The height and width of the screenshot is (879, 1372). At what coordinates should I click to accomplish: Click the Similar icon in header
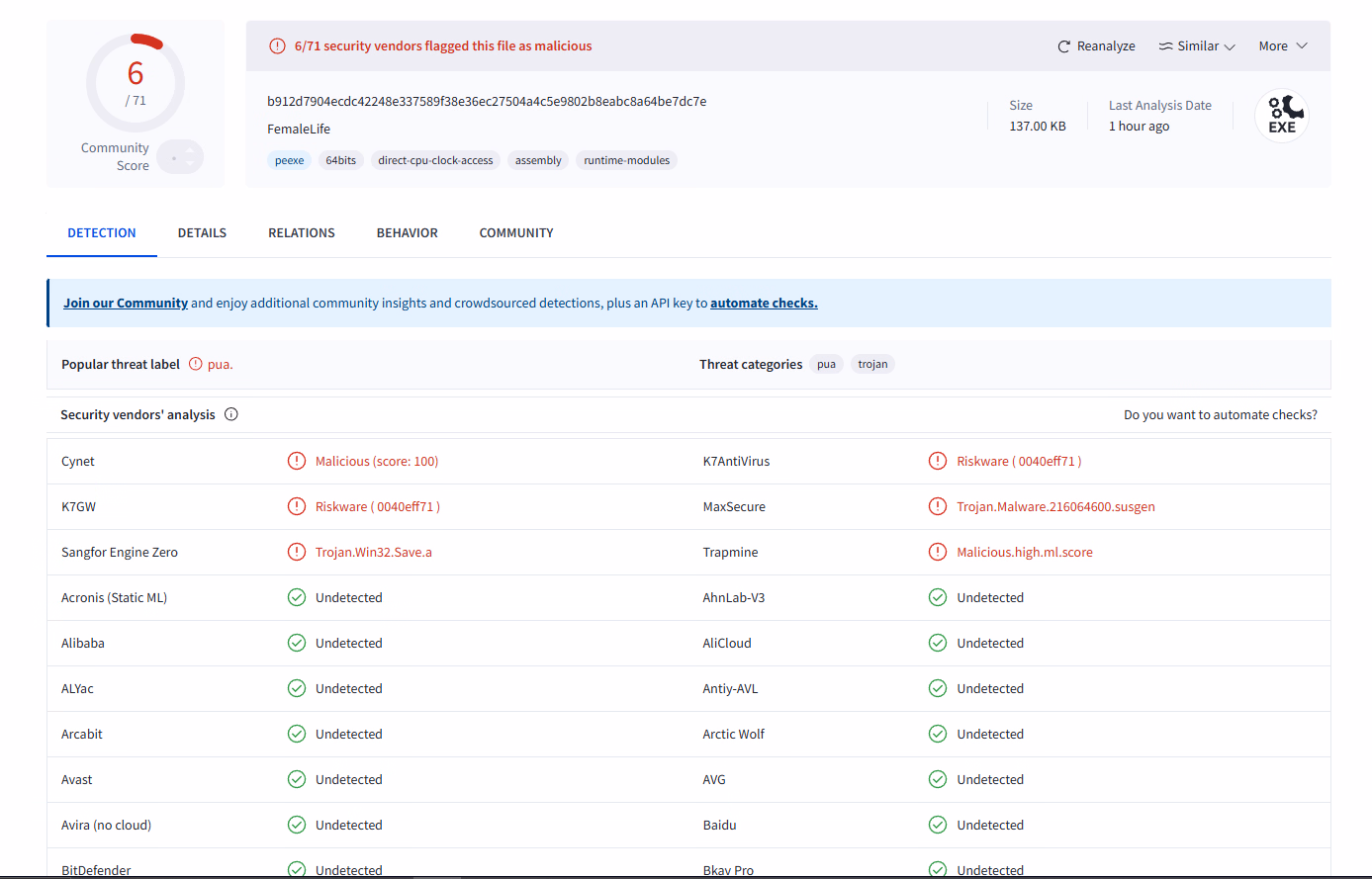click(1166, 46)
